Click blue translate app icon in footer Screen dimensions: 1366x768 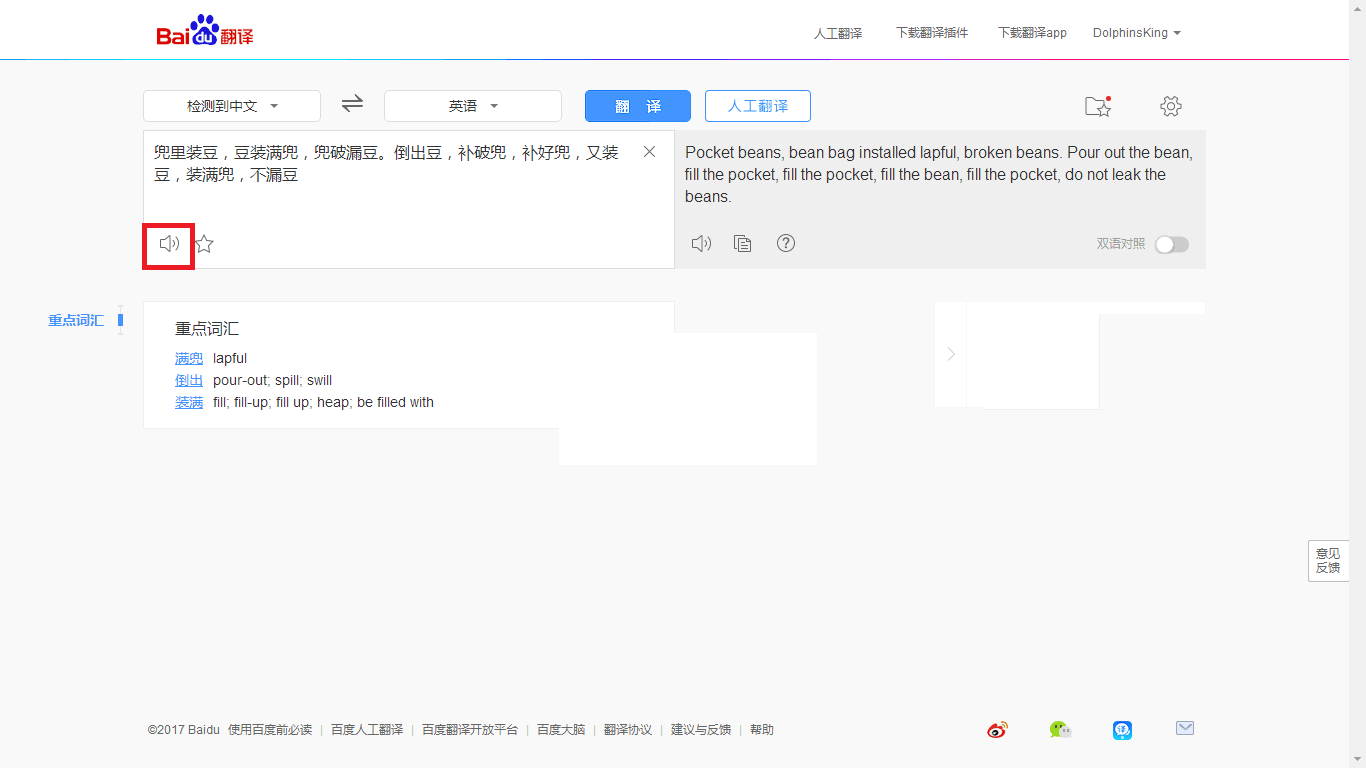coord(1122,730)
